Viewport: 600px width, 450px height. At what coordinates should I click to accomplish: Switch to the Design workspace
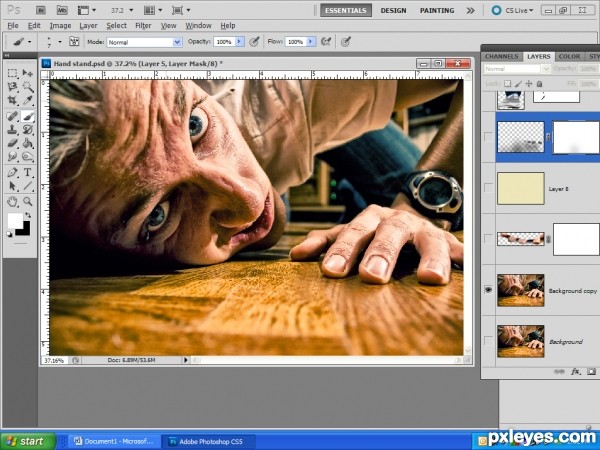pos(393,10)
